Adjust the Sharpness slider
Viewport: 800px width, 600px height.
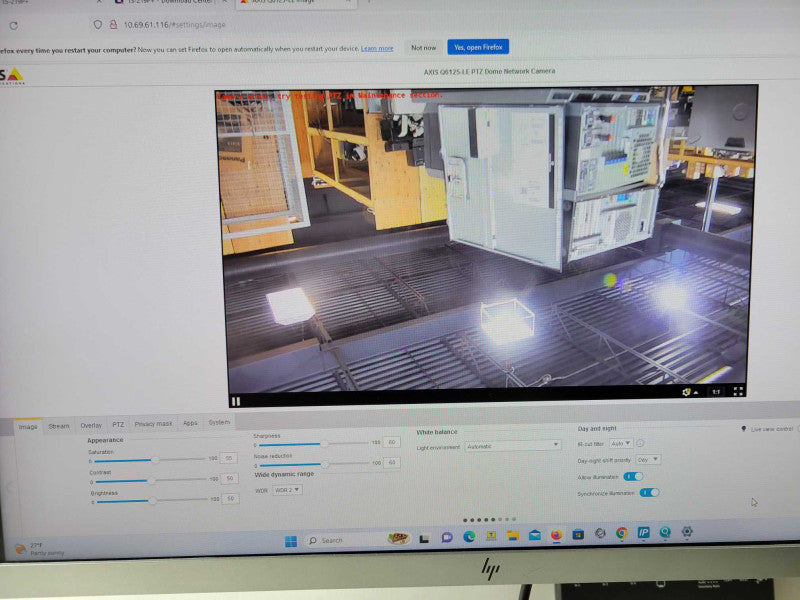[314, 444]
